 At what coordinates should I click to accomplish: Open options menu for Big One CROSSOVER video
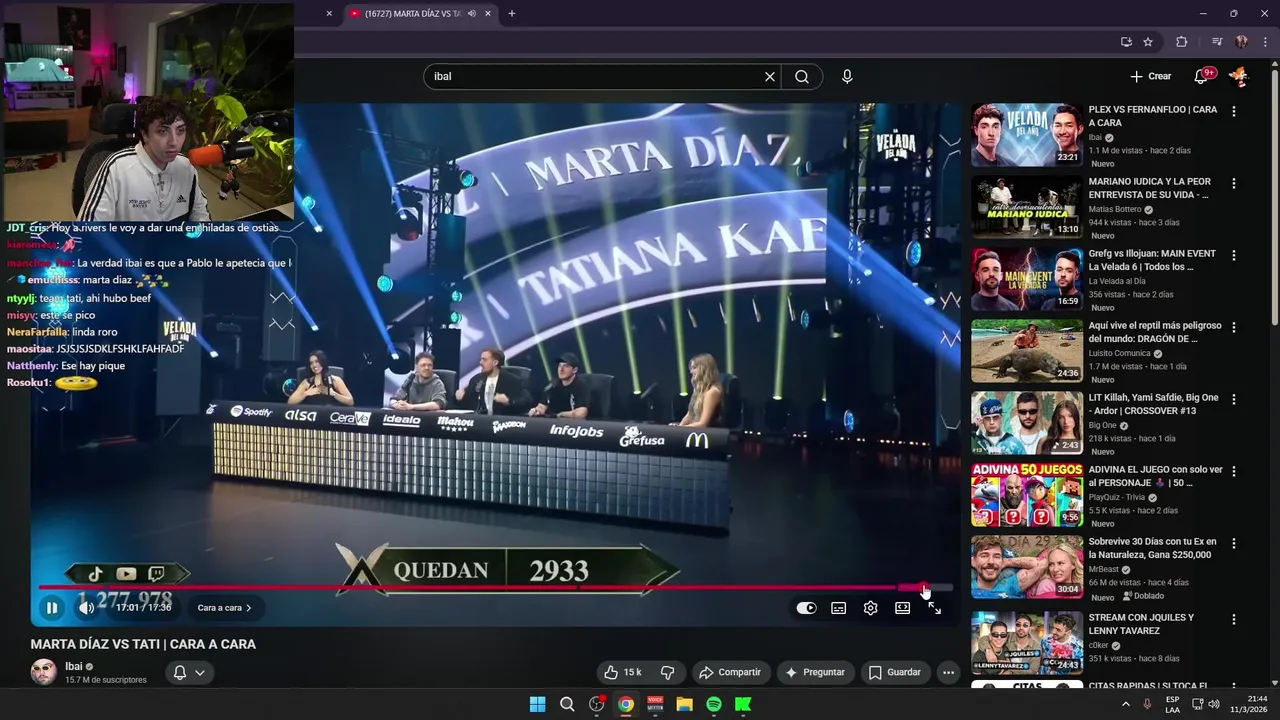click(x=1234, y=399)
